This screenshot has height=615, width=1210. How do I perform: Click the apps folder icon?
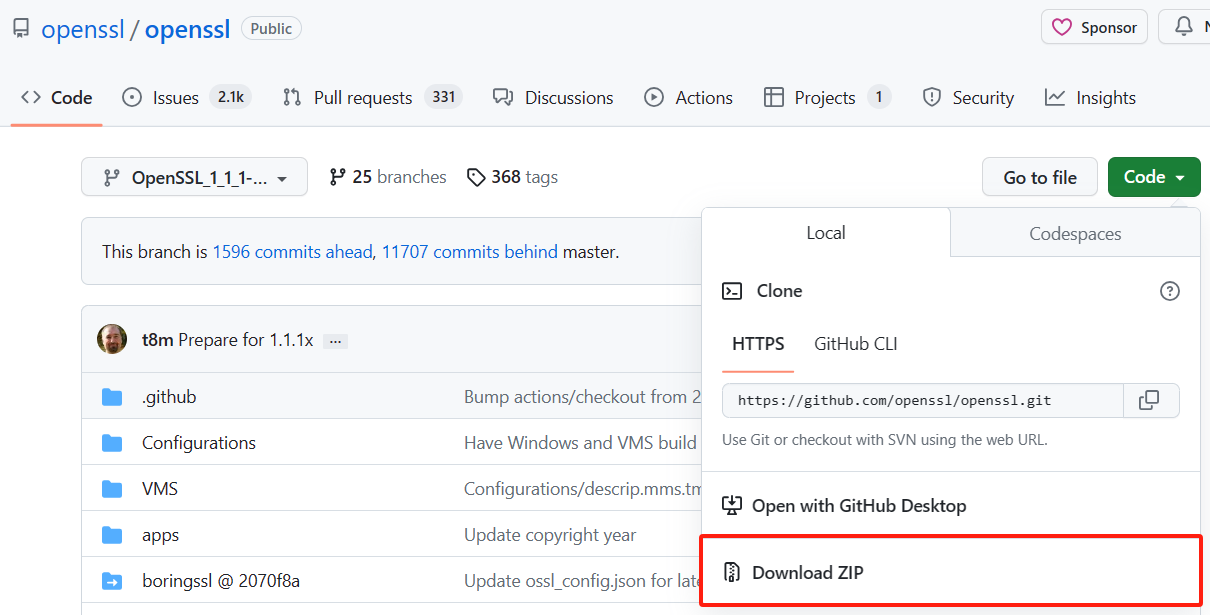[112, 535]
